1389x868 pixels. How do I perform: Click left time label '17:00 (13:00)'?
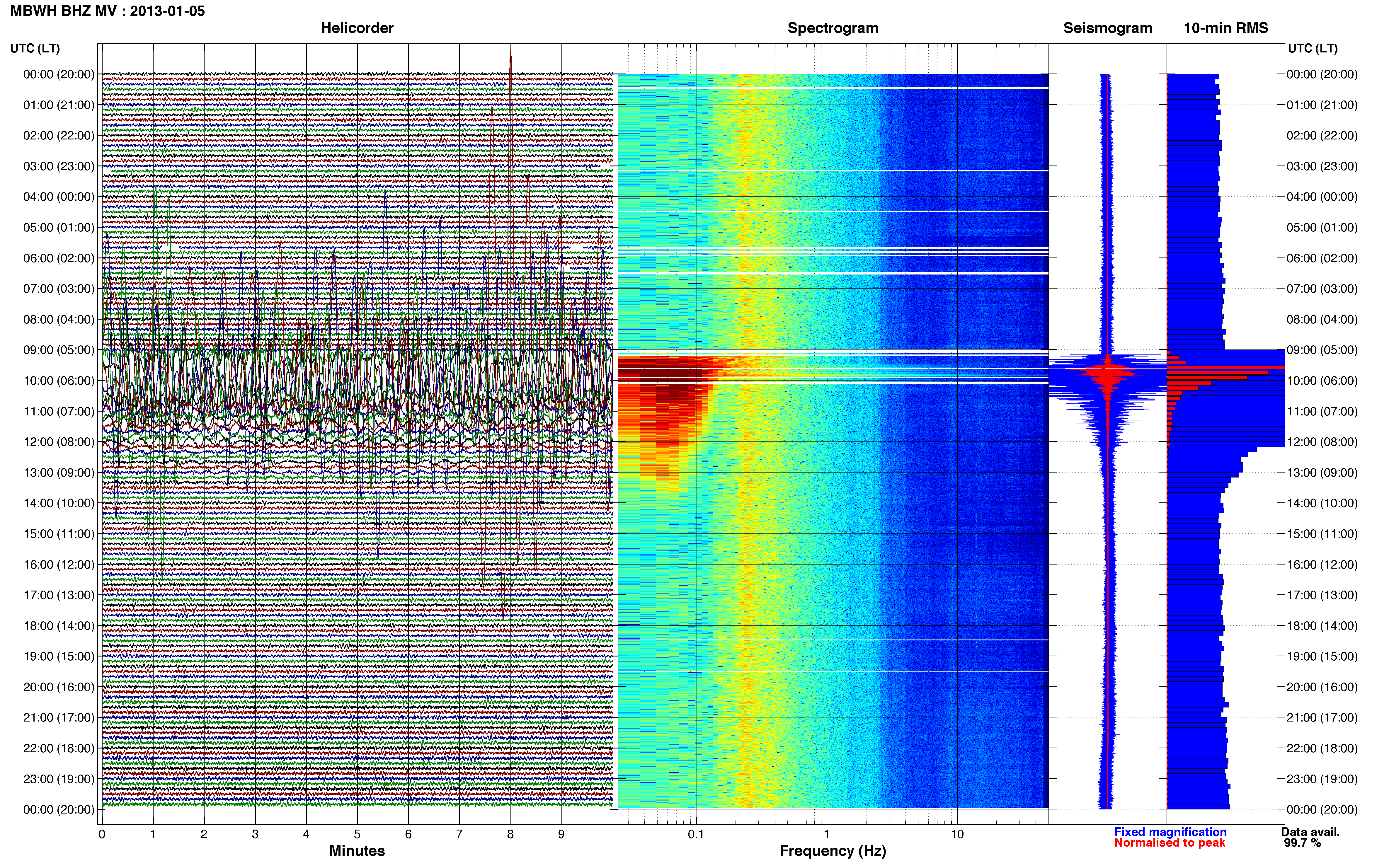[x=59, y=595]
